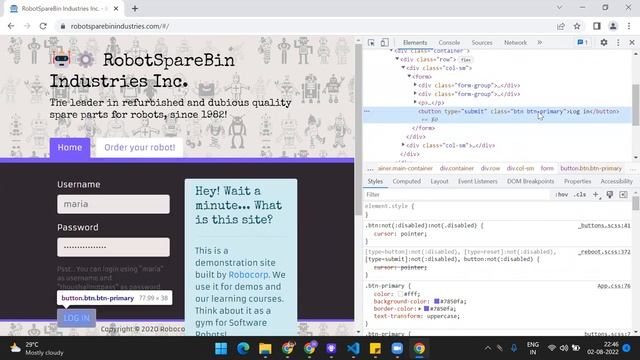Switch to the Console tab
This screenshot has width=640, height=360.
pyautogui.click(x=449, y=42)
